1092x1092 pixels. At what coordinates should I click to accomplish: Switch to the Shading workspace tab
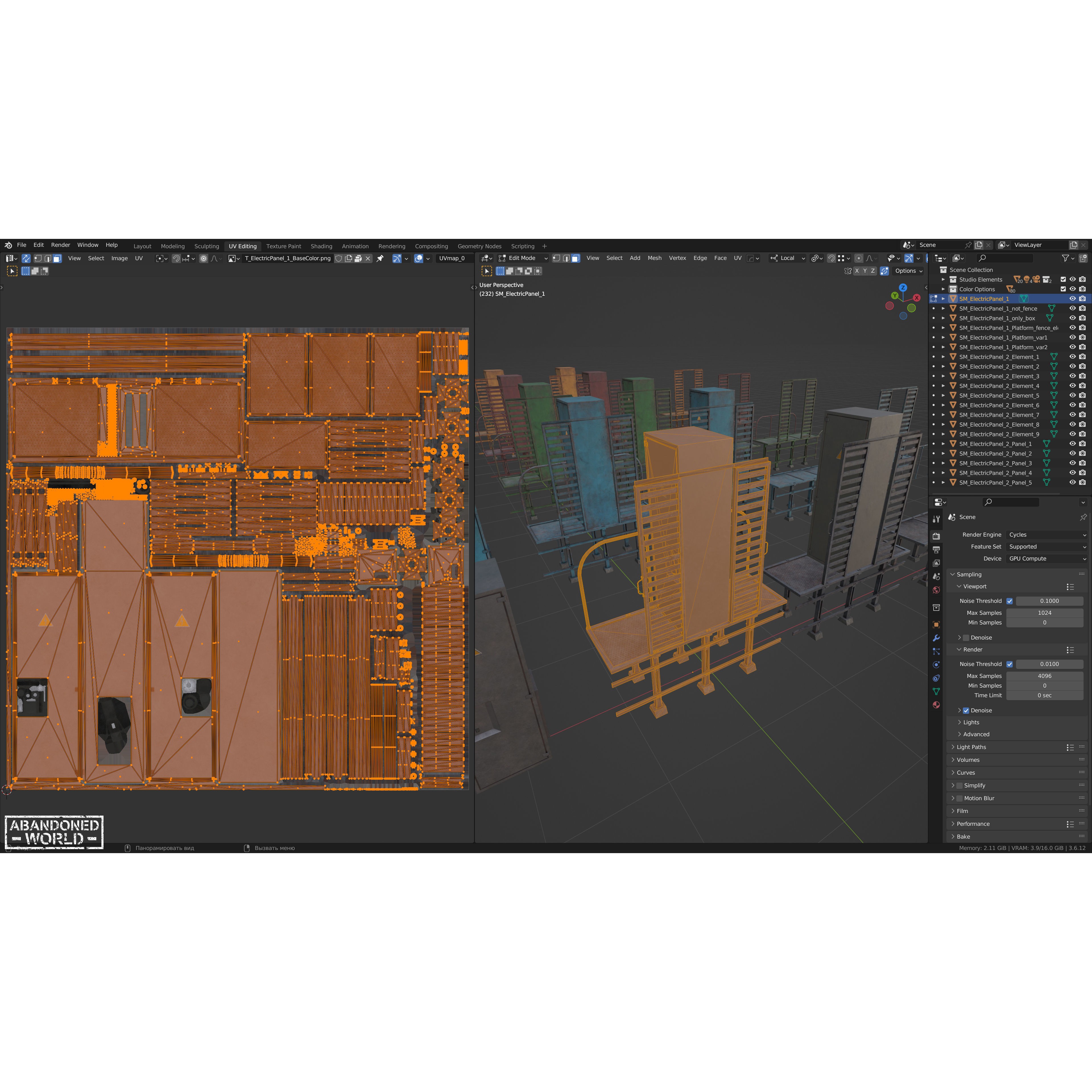coord(321,247)
